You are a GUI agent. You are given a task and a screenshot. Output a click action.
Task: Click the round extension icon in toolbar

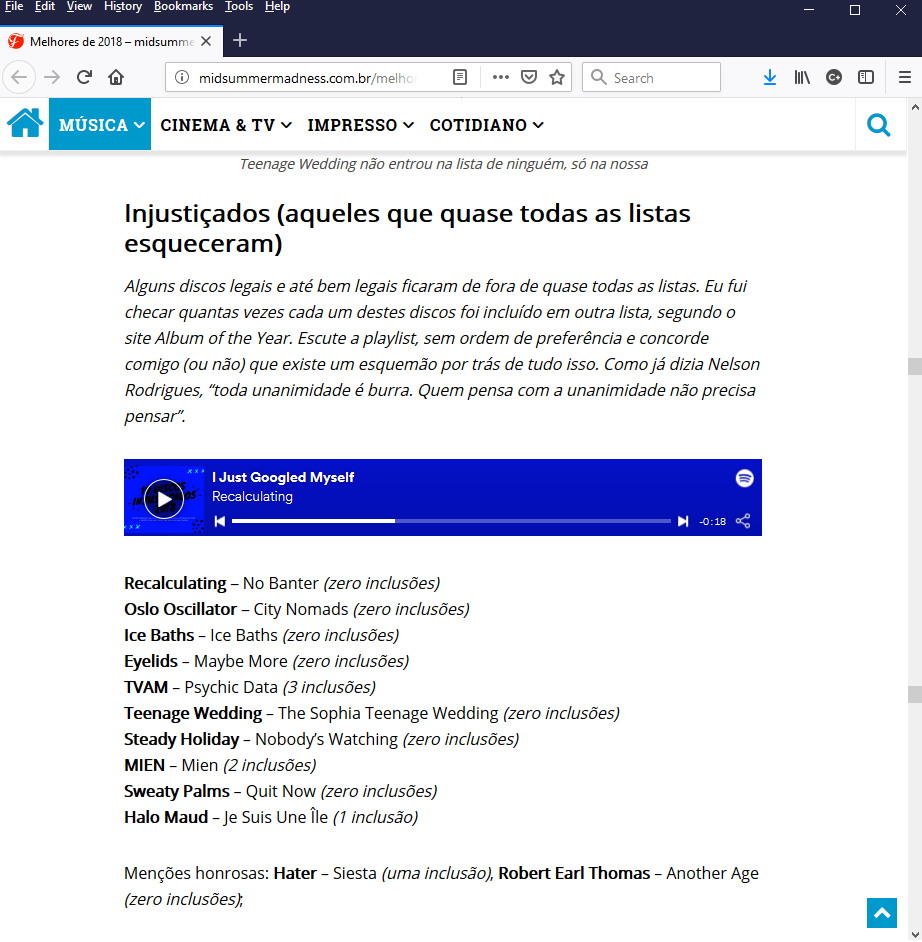point(834,77)
